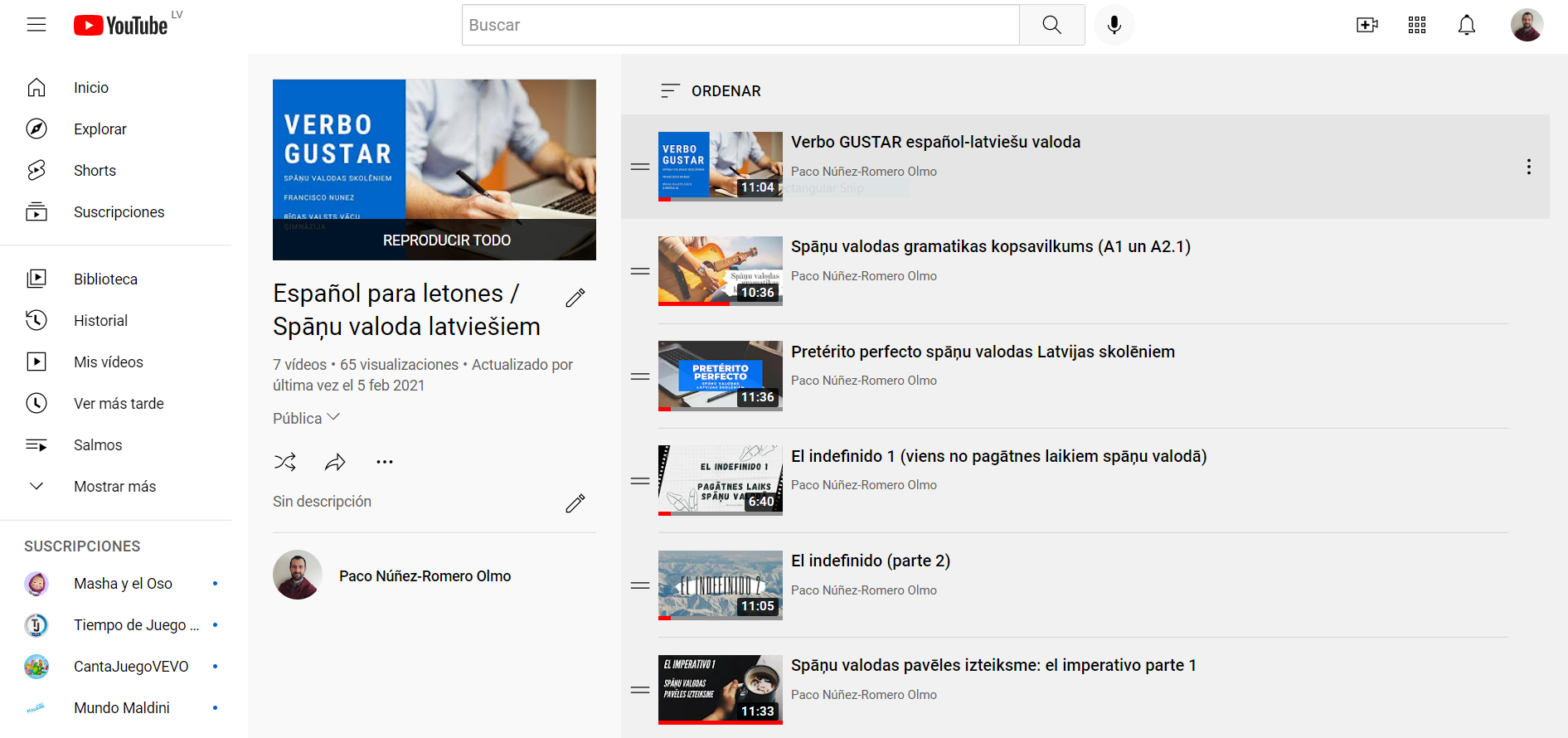
Task: Open Paco Núñez-Romero Olmo channel under playlist info
Action: tap(425, 575)
